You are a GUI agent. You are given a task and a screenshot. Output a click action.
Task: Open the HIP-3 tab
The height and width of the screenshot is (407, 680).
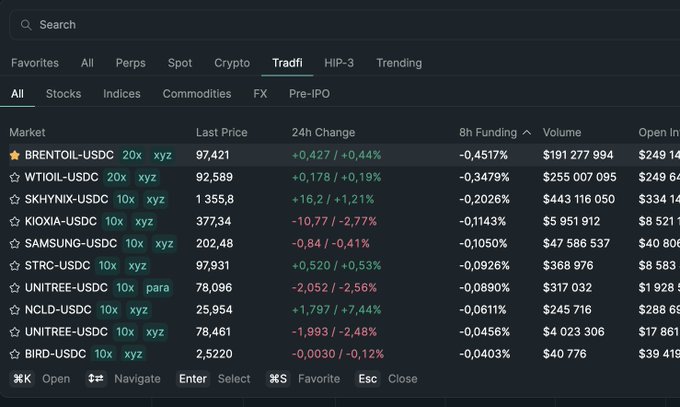click(x=339, y=63)
